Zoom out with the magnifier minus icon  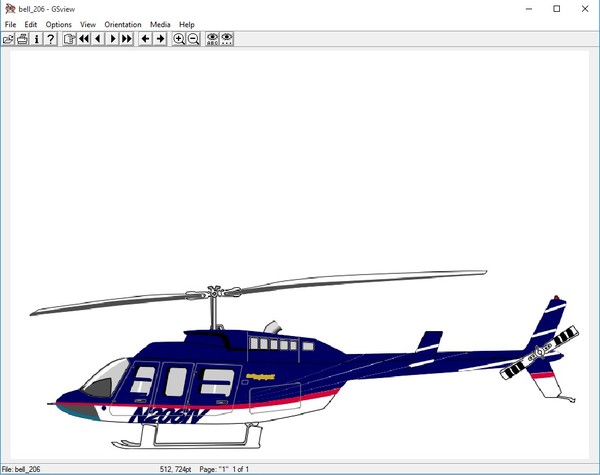point(193,39)
